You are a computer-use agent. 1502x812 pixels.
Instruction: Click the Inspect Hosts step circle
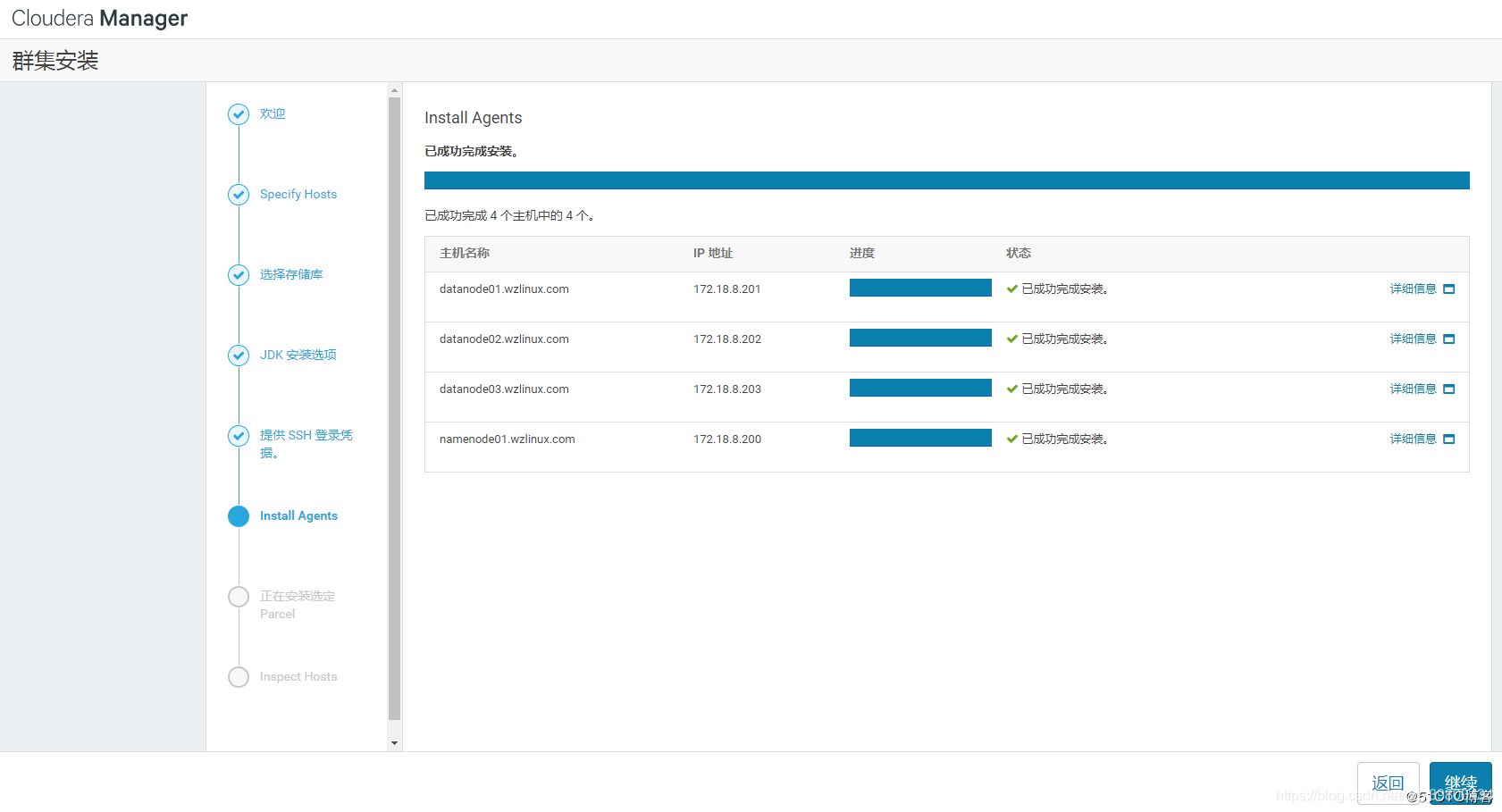[239, 677]
